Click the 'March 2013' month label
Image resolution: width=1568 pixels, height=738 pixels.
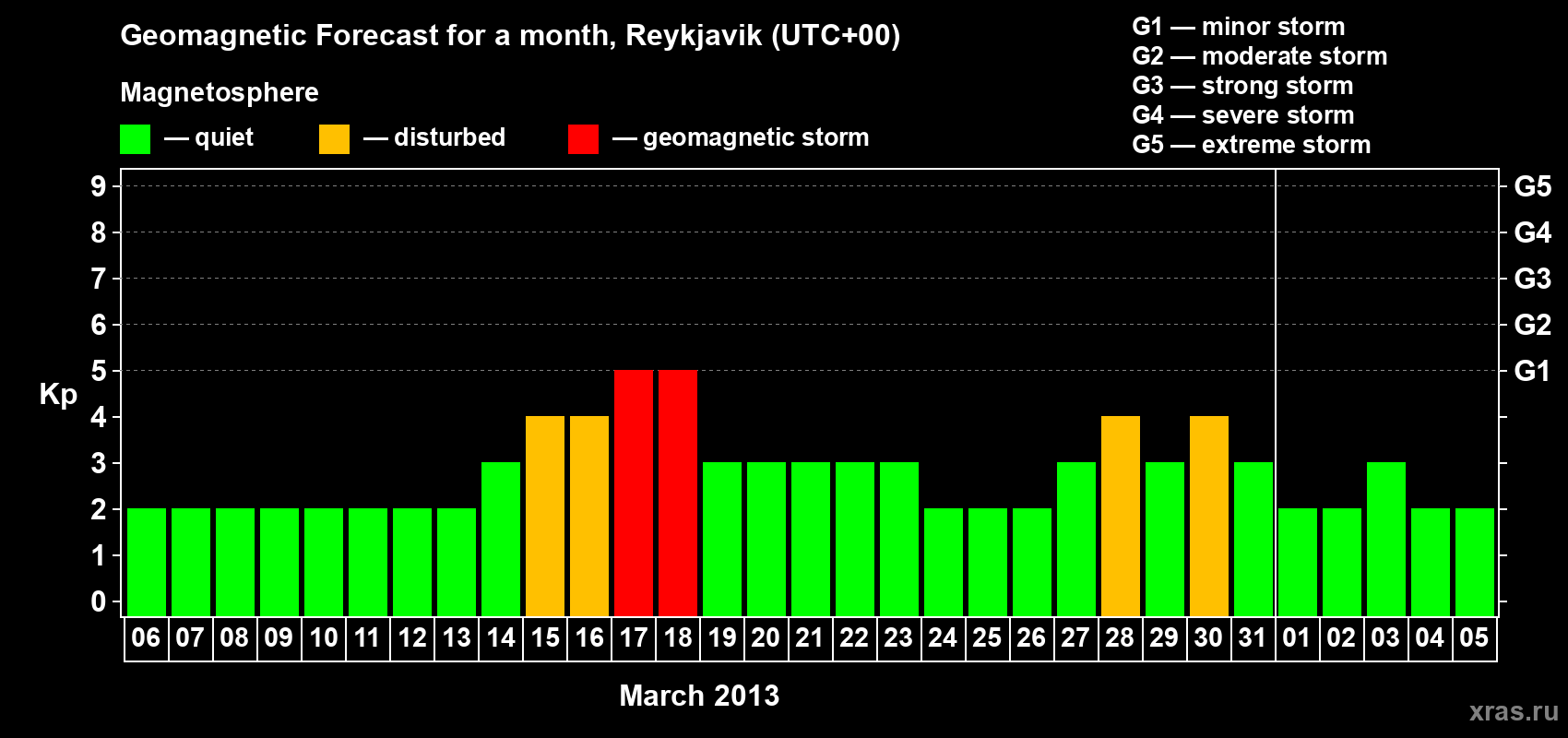coord(699,696)
